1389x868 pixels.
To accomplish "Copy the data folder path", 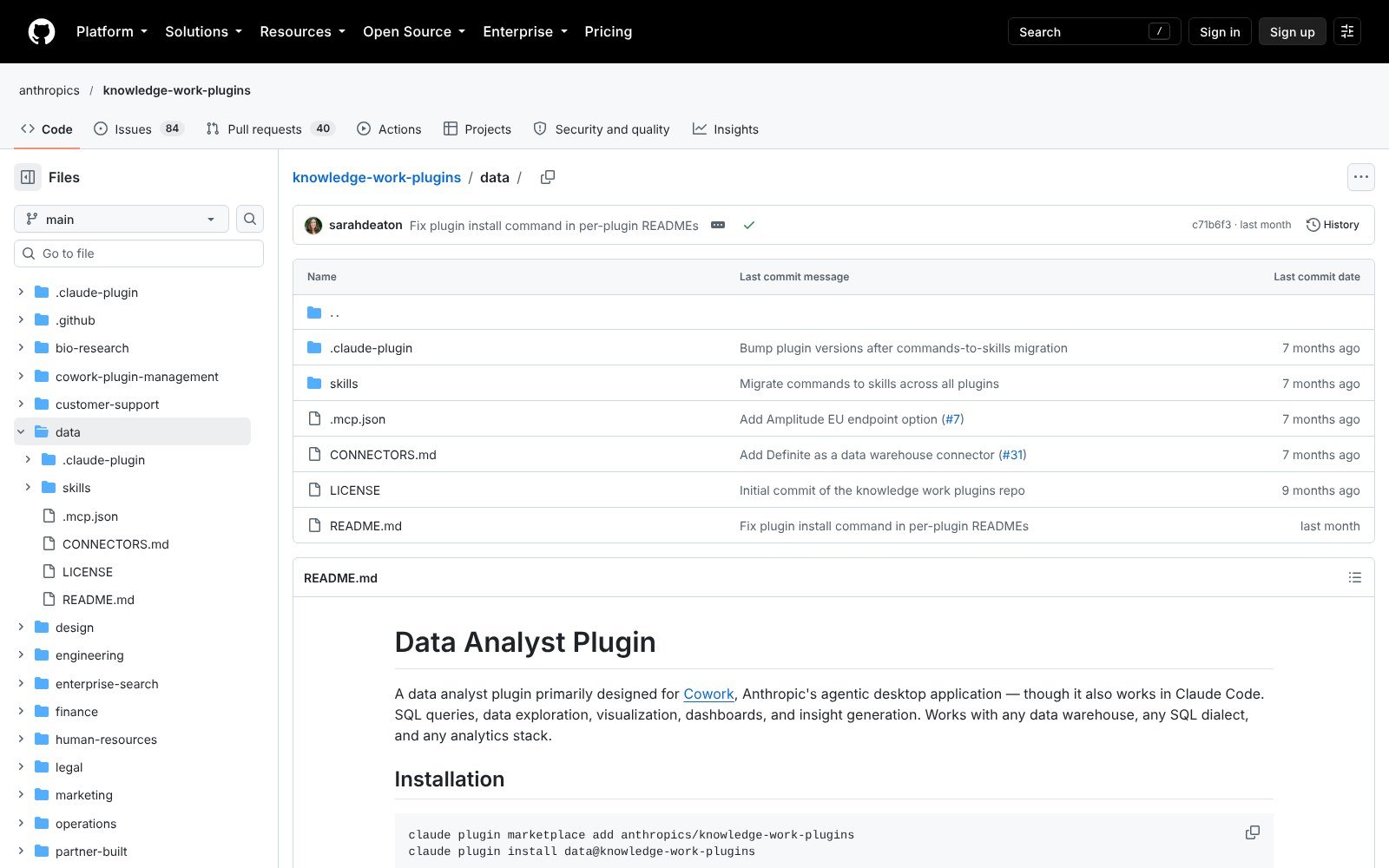I will click(548, 177).
